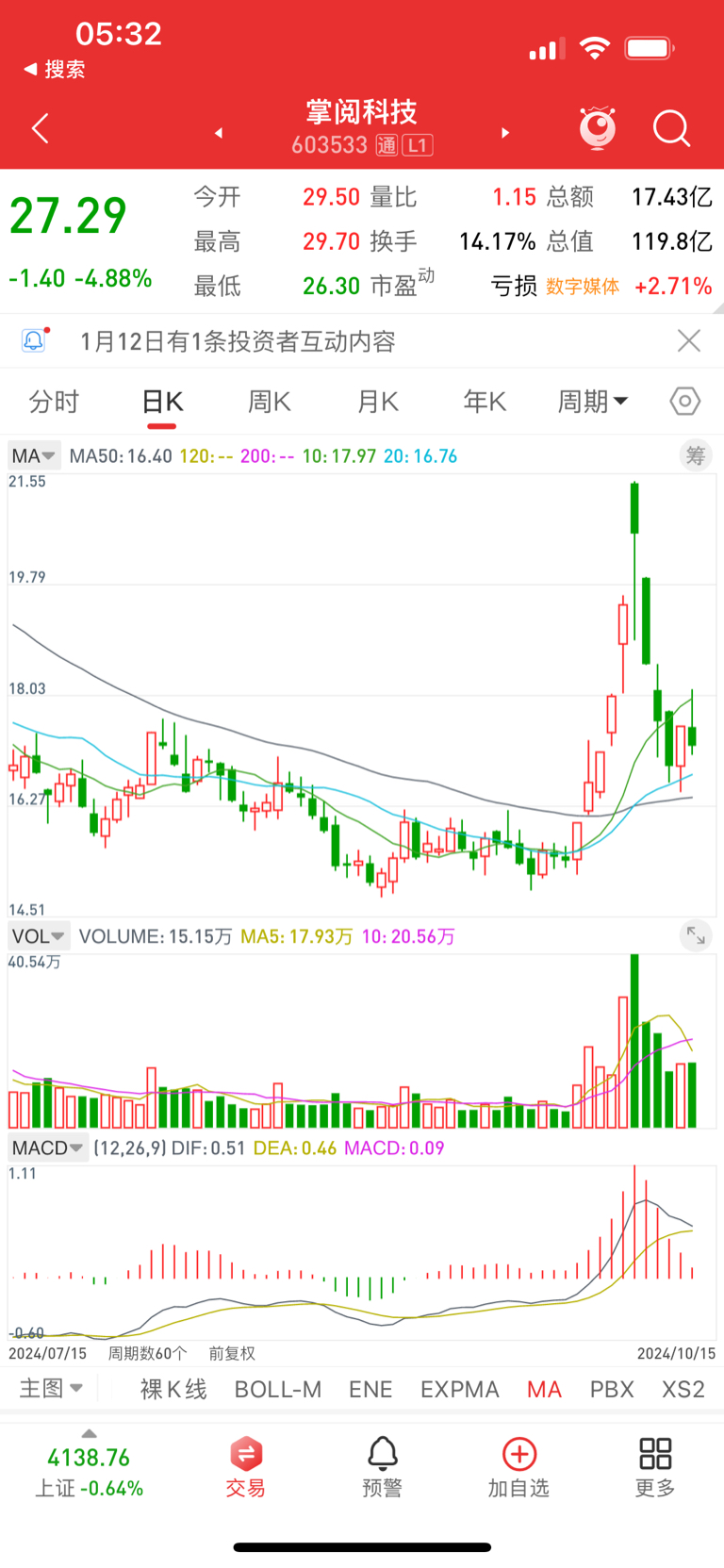
Task: Tap current price 27.29
Action: click(x=68, y=216)
